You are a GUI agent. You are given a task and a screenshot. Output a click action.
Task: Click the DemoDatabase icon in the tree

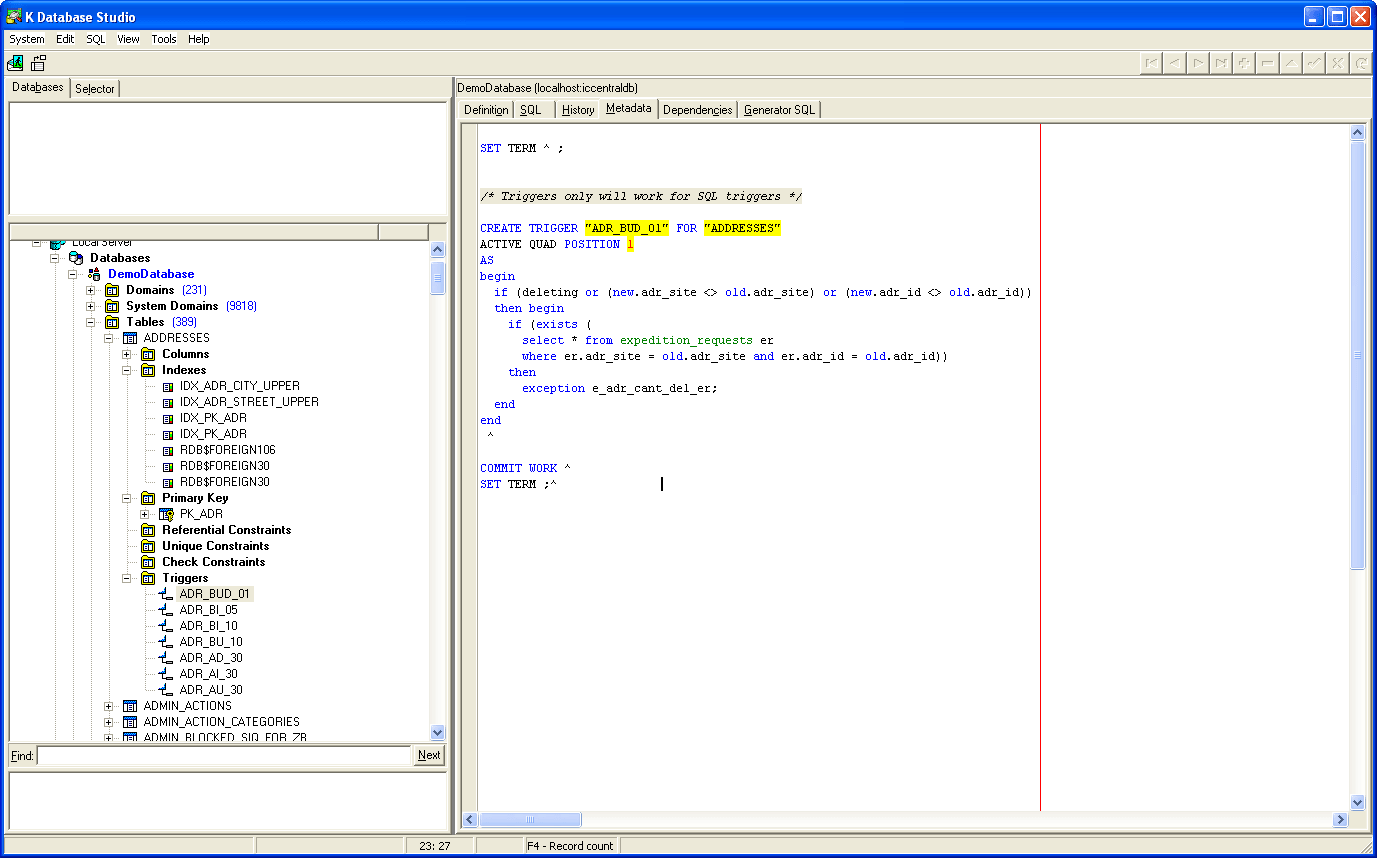[94, 274]
